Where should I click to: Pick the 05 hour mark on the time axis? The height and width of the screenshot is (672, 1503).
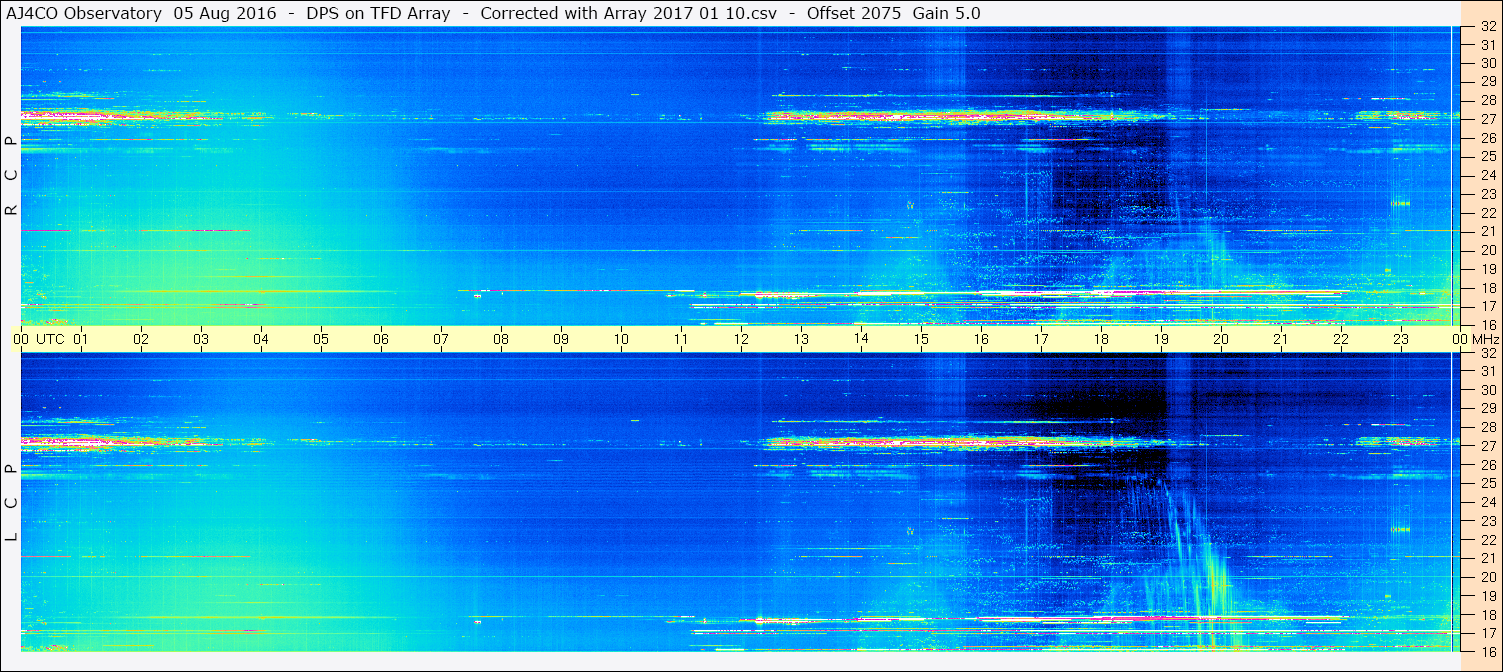pos(321,339)
